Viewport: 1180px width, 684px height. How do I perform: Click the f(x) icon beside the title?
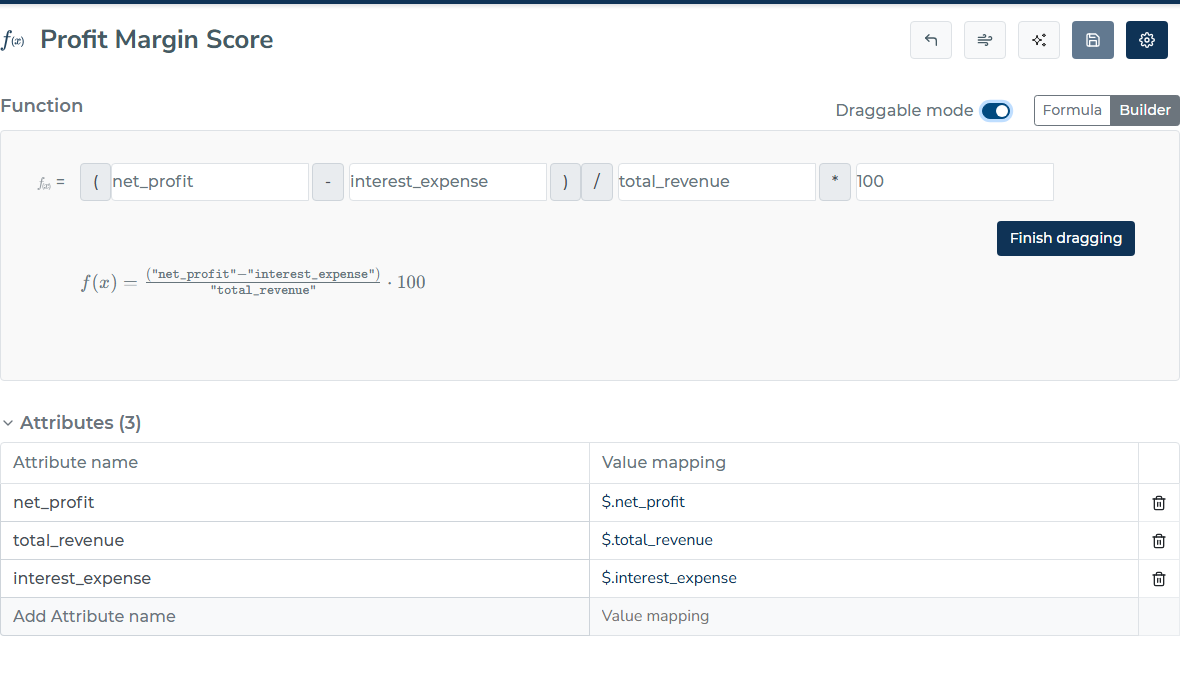coord(13,40)
